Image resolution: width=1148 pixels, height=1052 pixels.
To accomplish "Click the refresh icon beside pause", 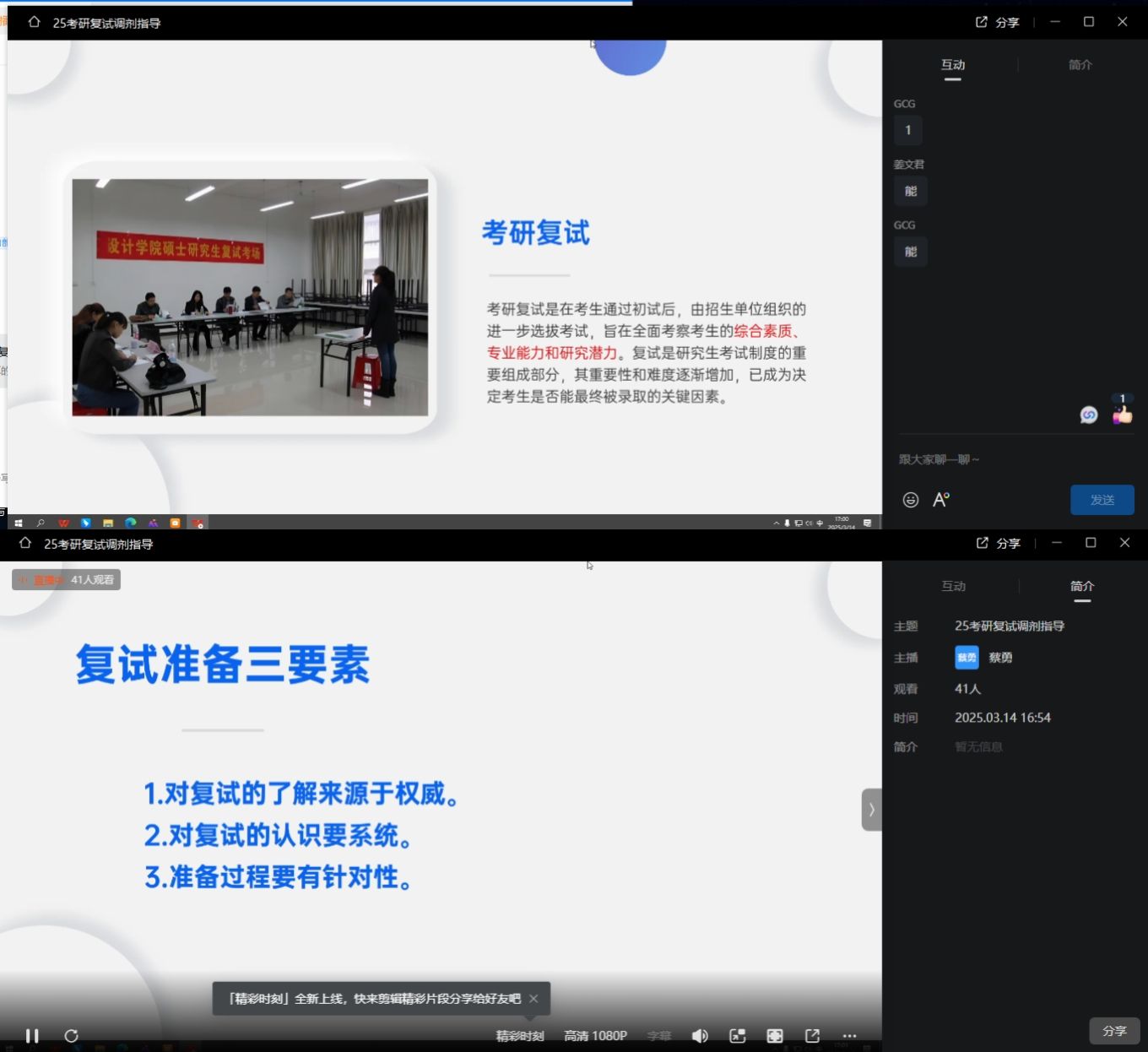I will tap(72, 1036).
